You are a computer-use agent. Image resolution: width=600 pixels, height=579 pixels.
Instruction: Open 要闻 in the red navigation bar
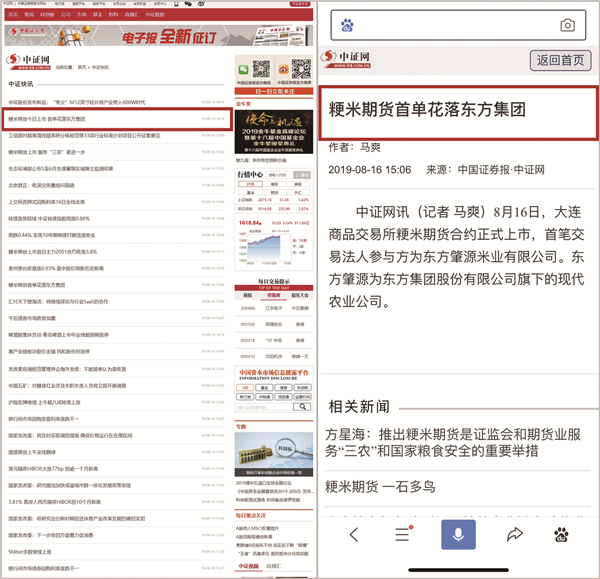(x=29, y=15)
